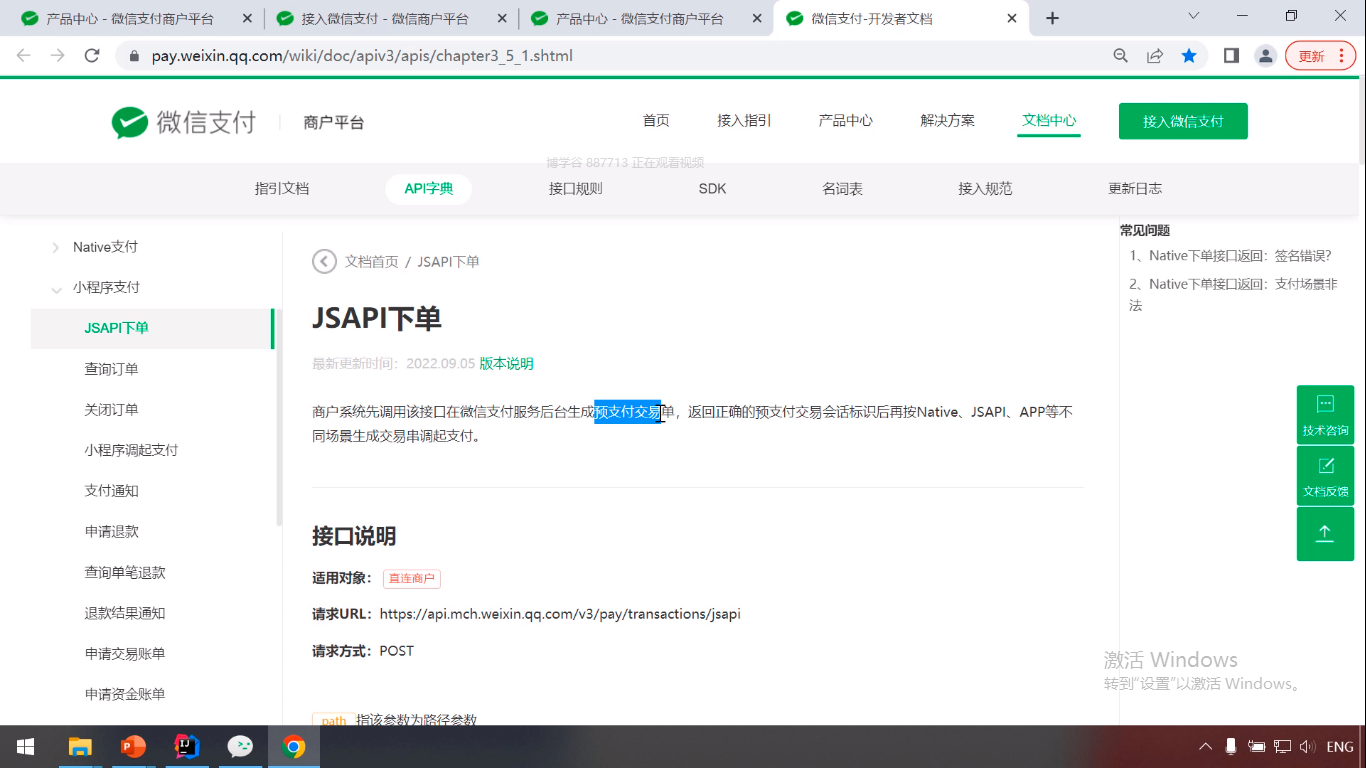Click the share page icon
This screenshot has height=768, width=1366.
click(x=1155, y=56)
